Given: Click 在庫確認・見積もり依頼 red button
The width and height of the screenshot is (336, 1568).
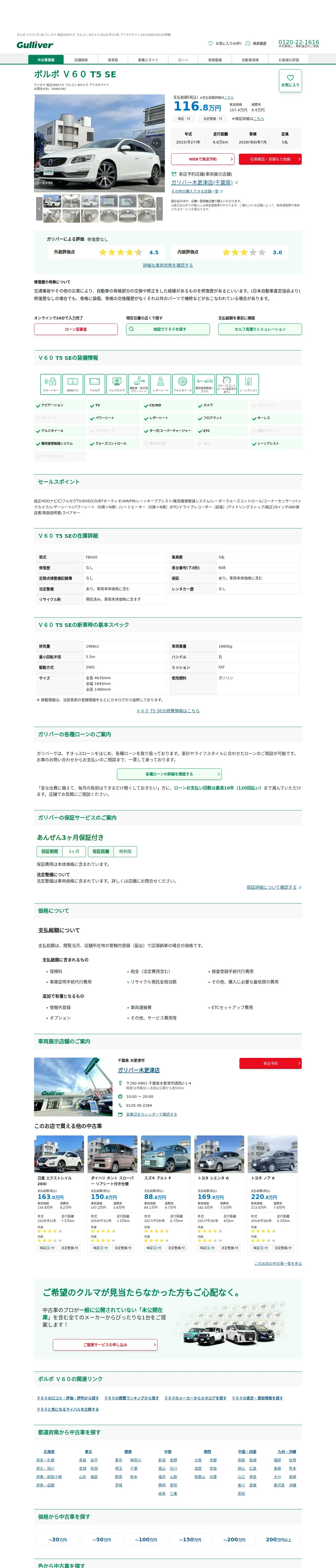Looking at the screenshot, I should coord(270,159).
